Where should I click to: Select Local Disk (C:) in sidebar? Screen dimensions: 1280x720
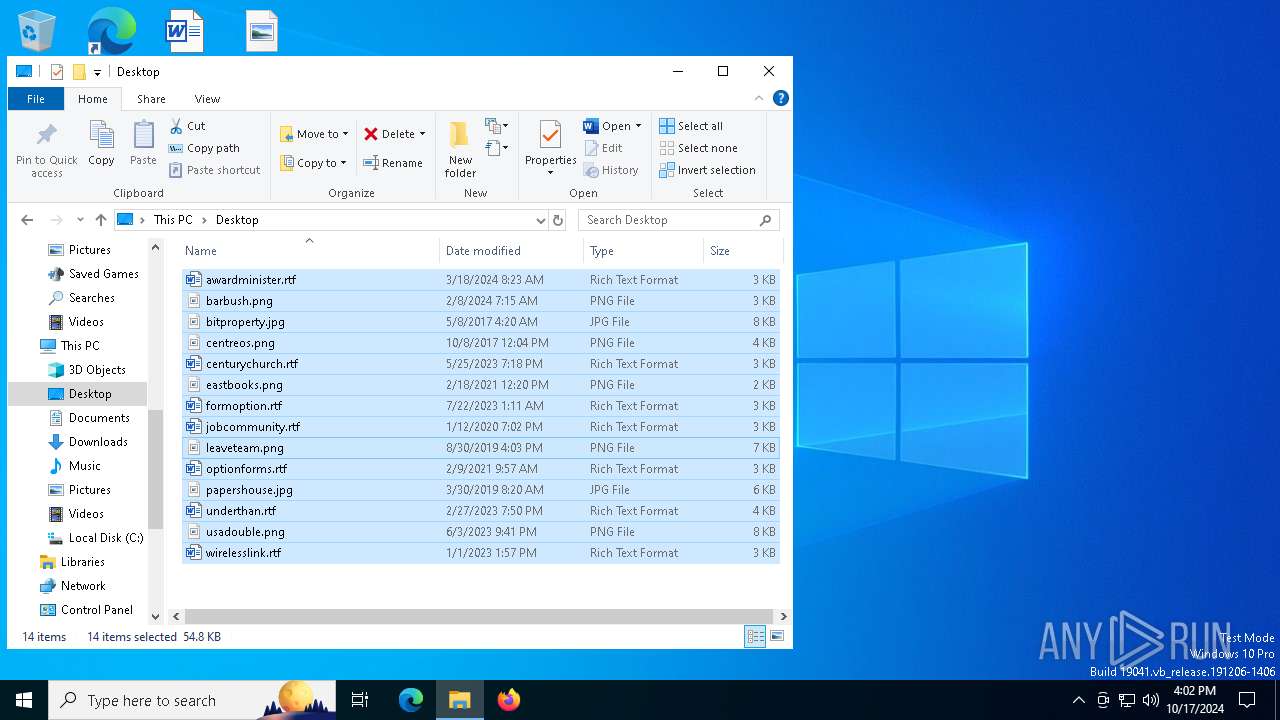tap(95, 538)
